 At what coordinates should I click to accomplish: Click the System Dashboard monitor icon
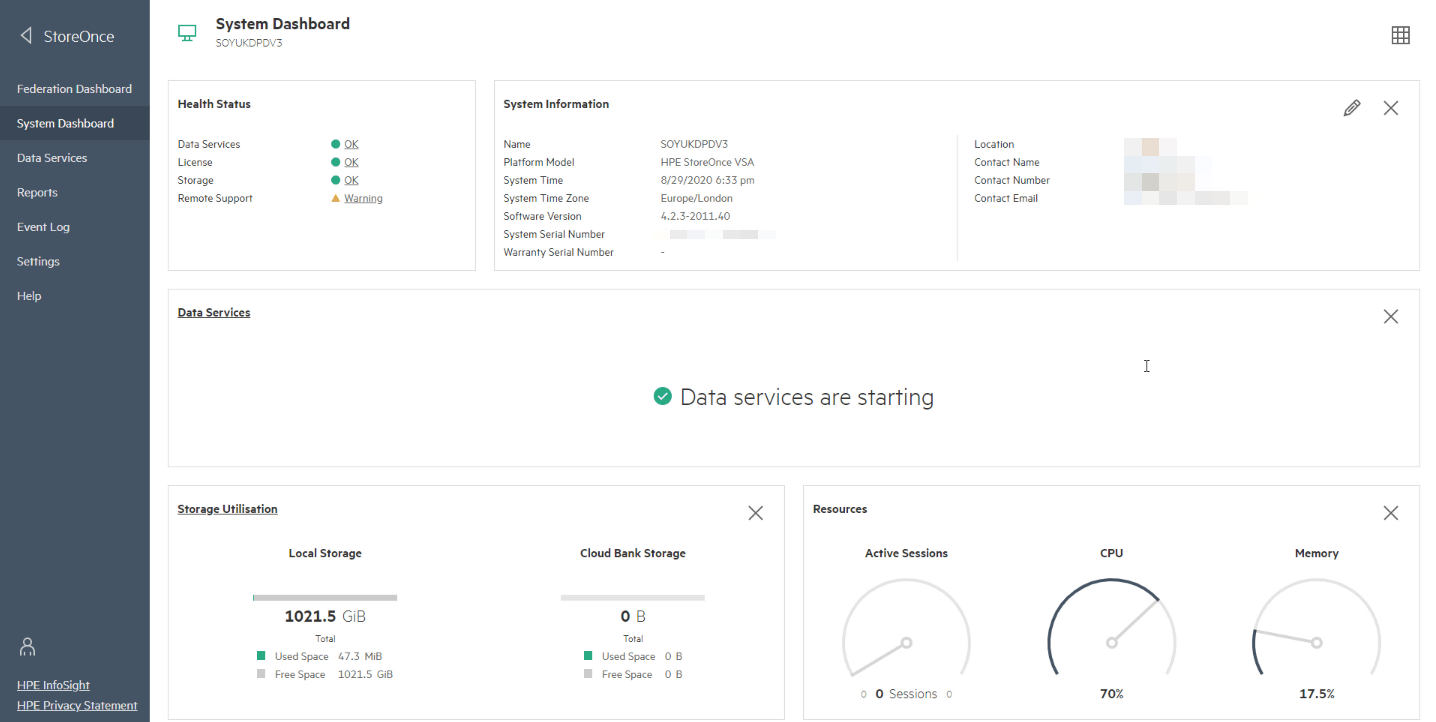[187, 33]
